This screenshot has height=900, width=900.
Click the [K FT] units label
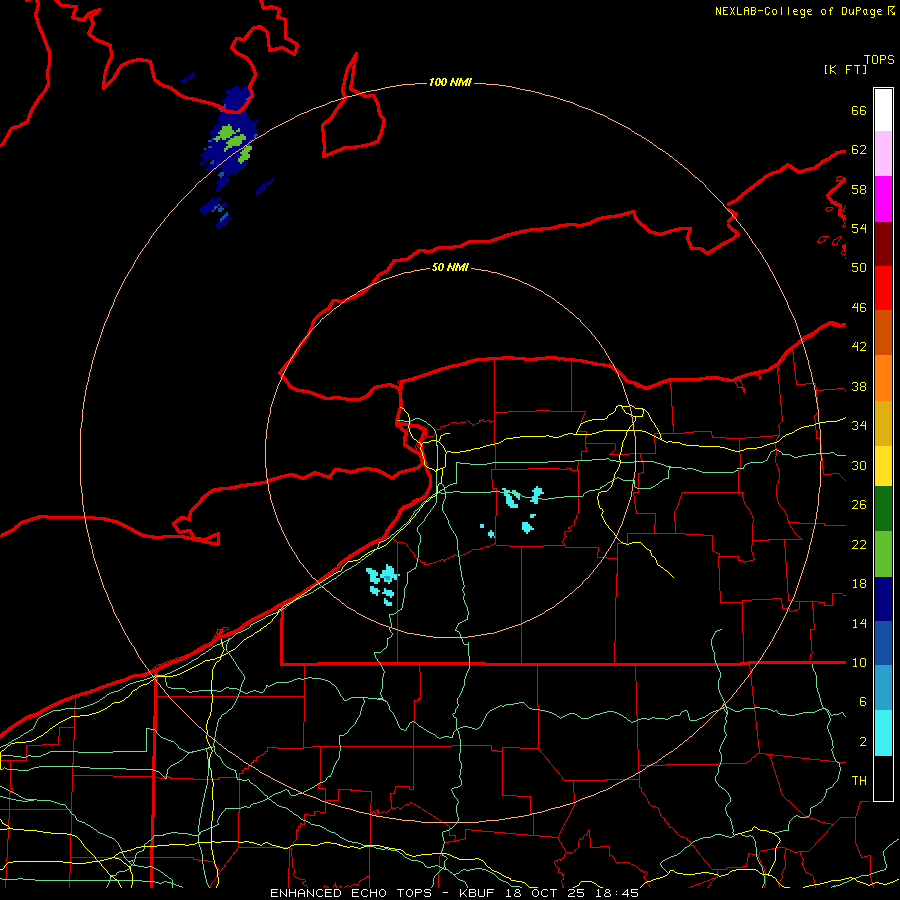(845, 69)
